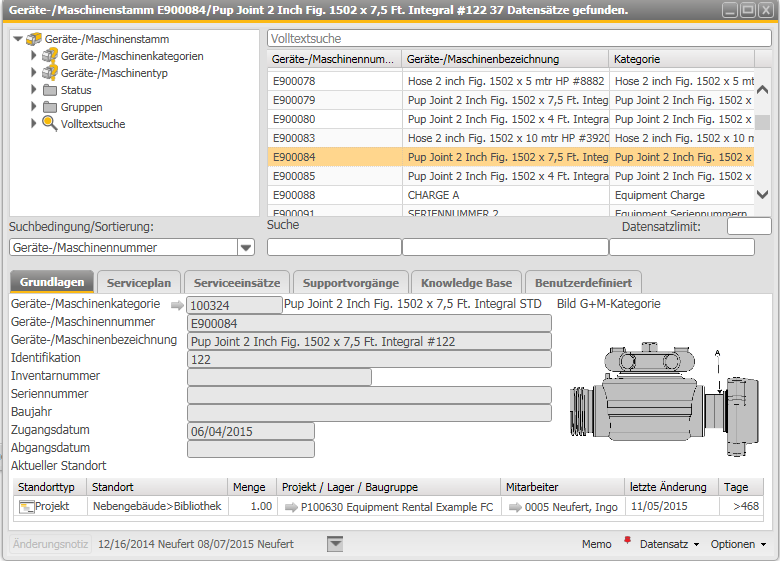Screen dimensions: 780x561
Task: Click arrow link icon beside Geräte-/Maschinenkategorie field
Action: [177, 305]
